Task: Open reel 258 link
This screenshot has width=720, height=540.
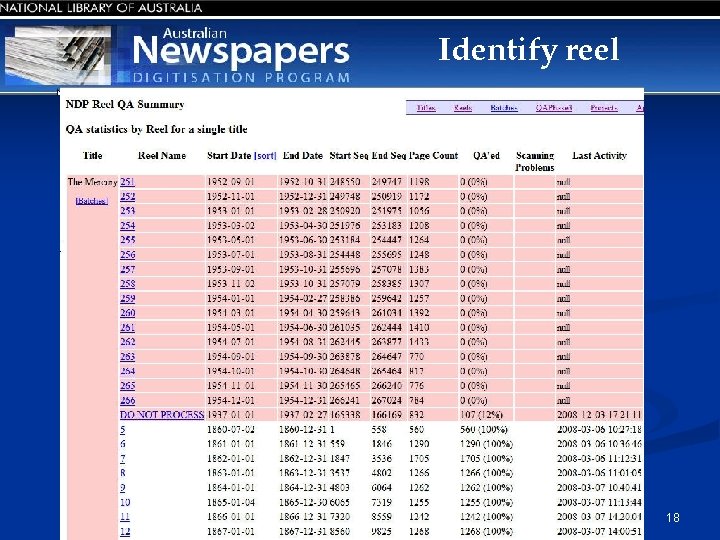Action: (x=127, y=284)
